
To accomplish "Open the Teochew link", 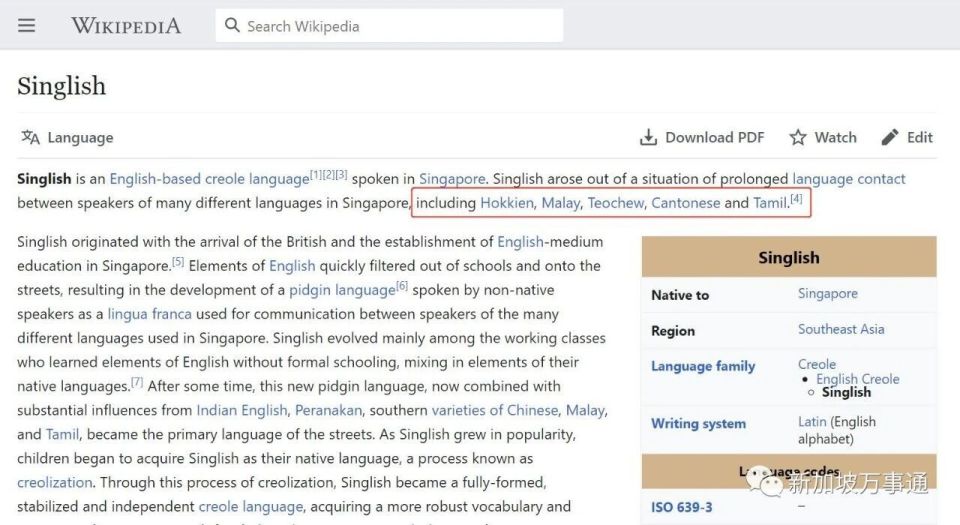I will tap(616, 203).
